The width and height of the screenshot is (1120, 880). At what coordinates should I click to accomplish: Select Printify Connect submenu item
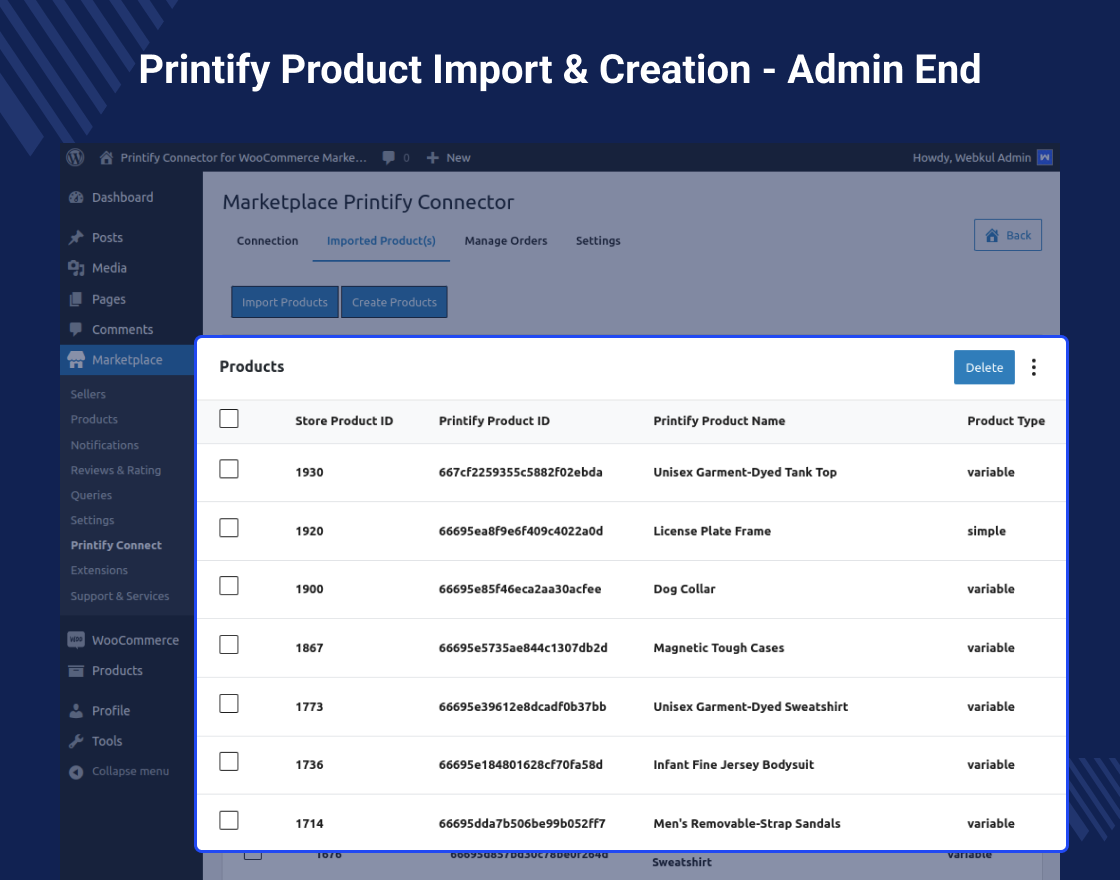[116, 545]
